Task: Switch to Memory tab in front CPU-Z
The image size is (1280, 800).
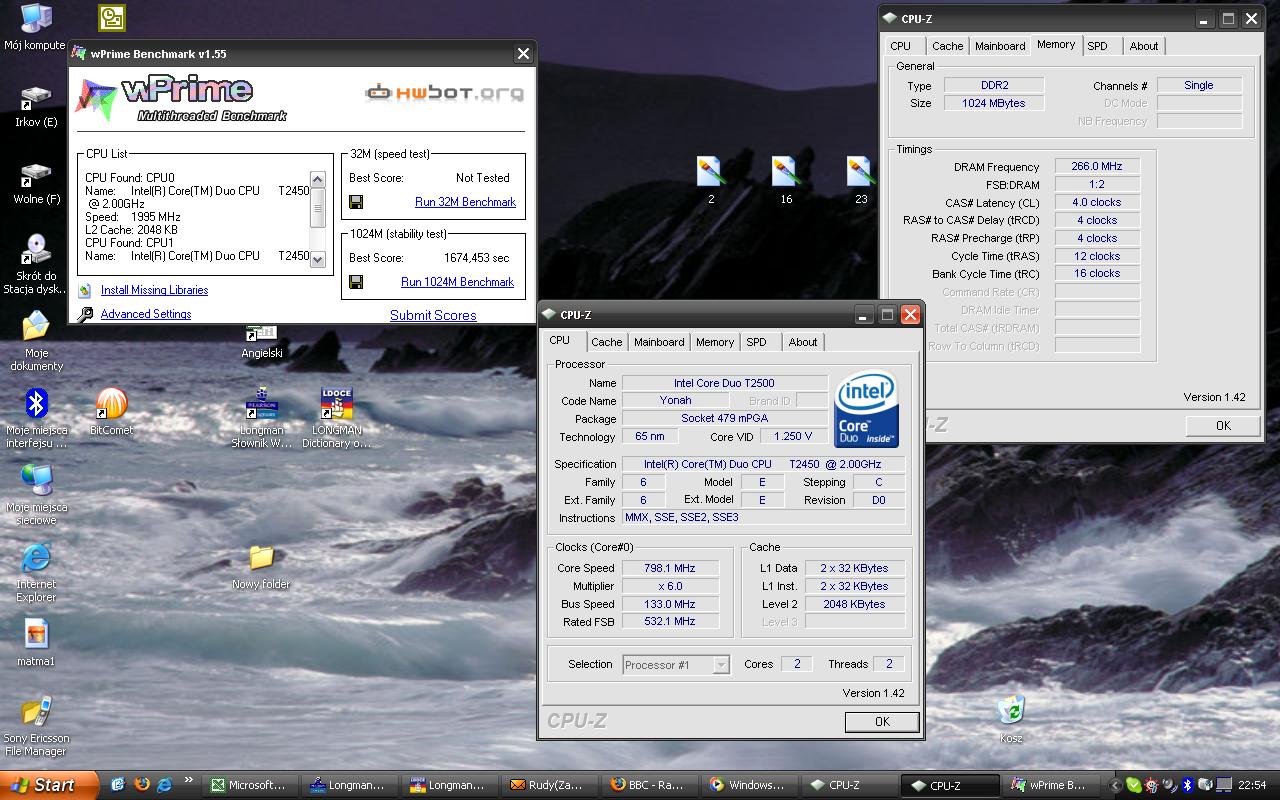Action: tap(715, 342)
